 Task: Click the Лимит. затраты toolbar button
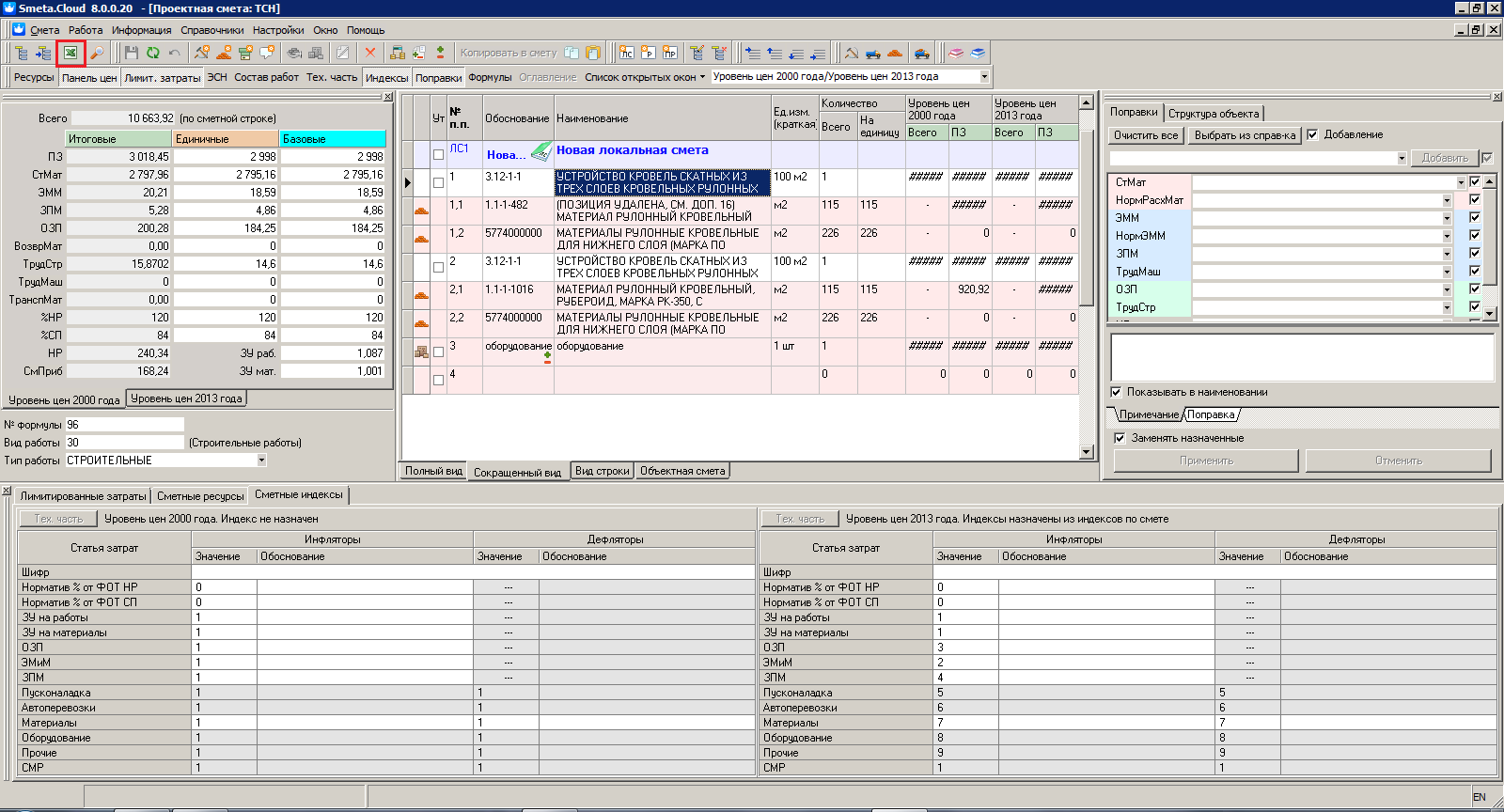tap(163, 78)
